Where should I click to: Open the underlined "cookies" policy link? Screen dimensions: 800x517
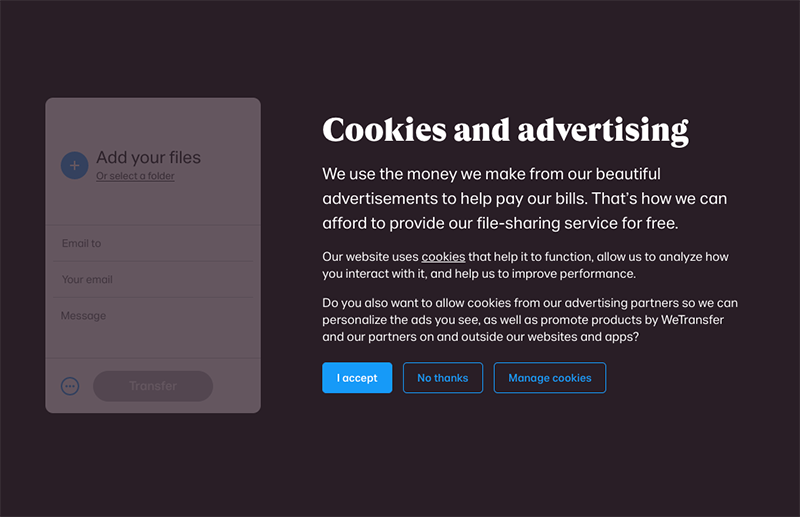coord(443,257)
